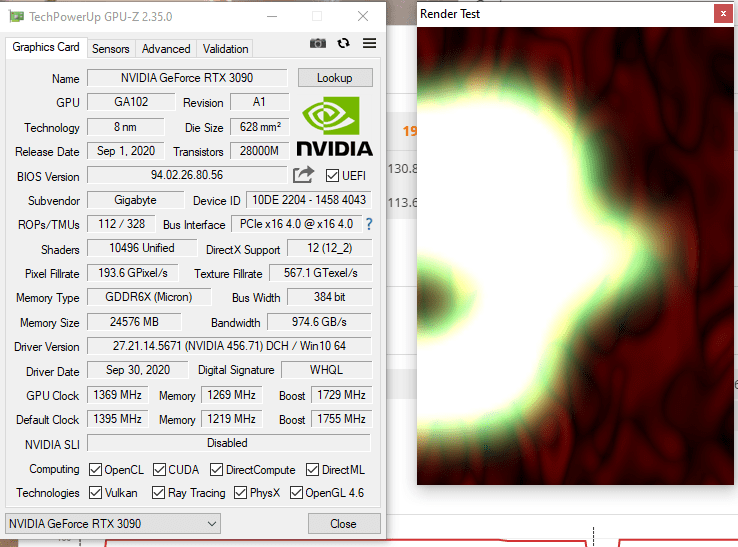Click the Render Test window title

[450, 14]
